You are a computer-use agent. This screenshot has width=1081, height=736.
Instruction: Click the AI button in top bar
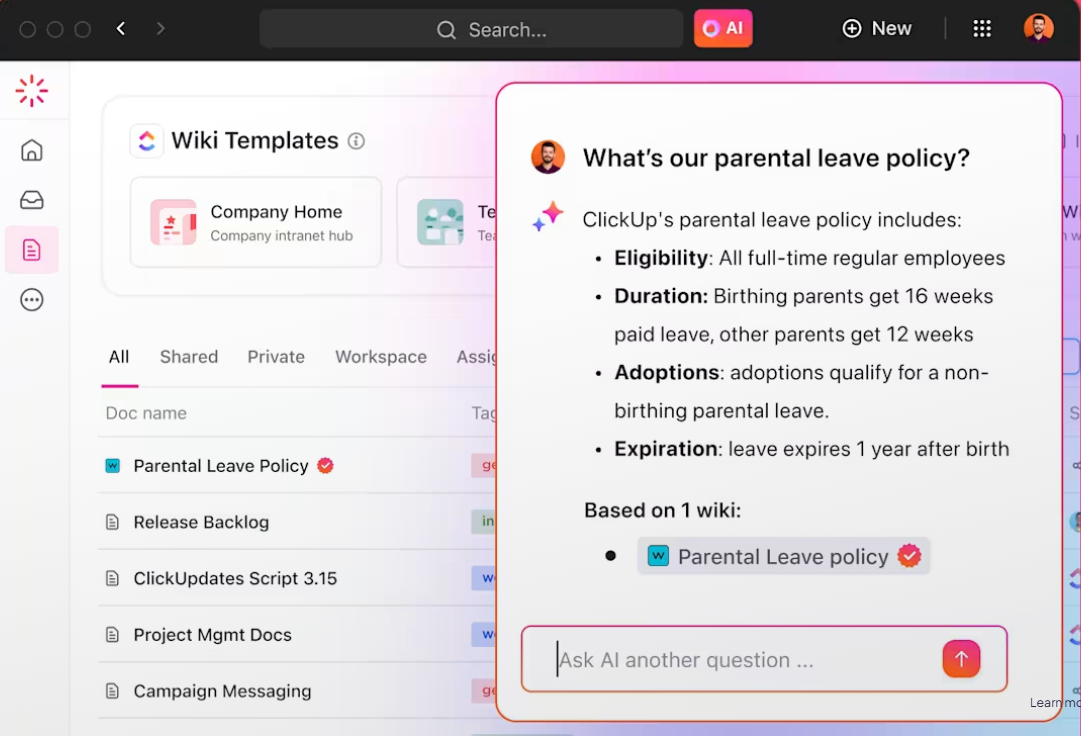coord(723,29)
